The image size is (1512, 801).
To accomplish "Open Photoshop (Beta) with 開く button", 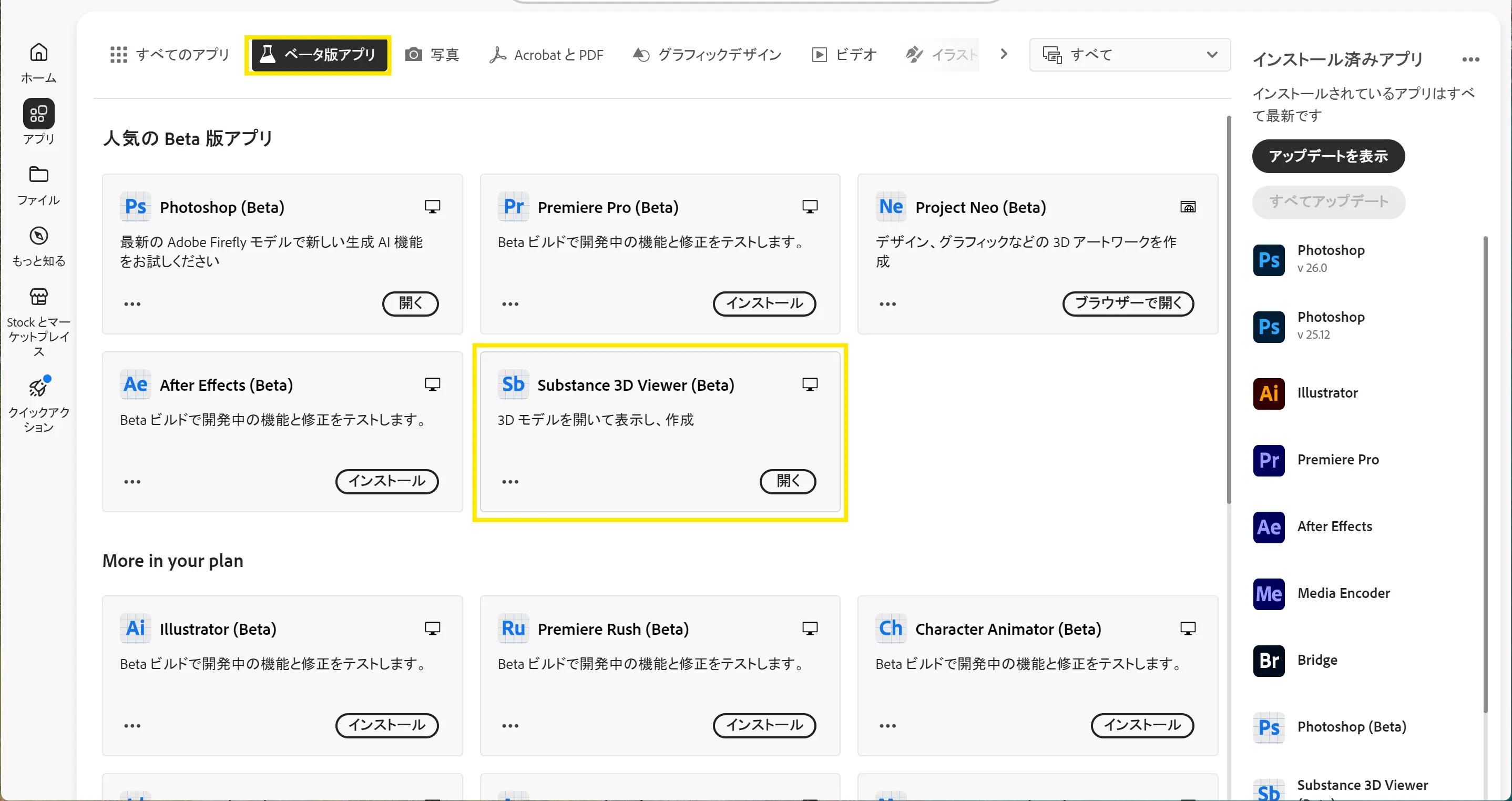I will [x=410, y=303].
